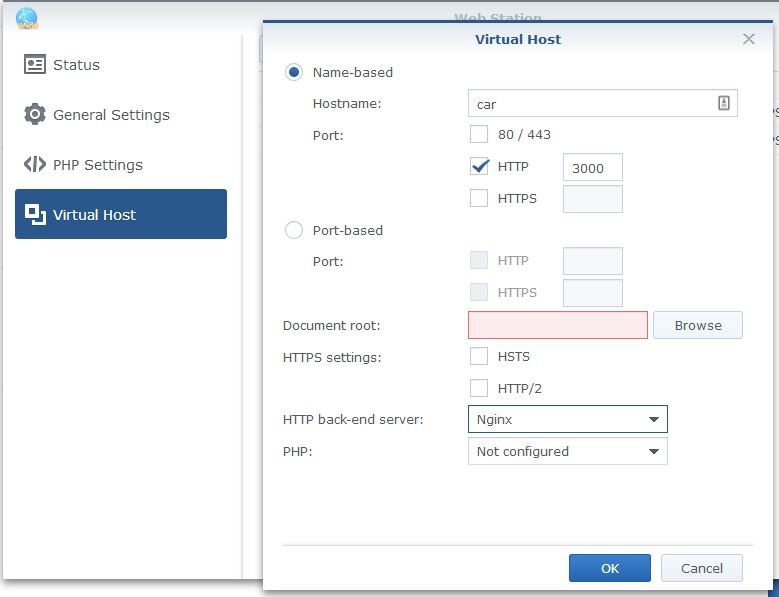Image resolution: width=779 pixels, height=597 pixels.
Task: Click the Hostname: label
Action: tap(347, 103)
